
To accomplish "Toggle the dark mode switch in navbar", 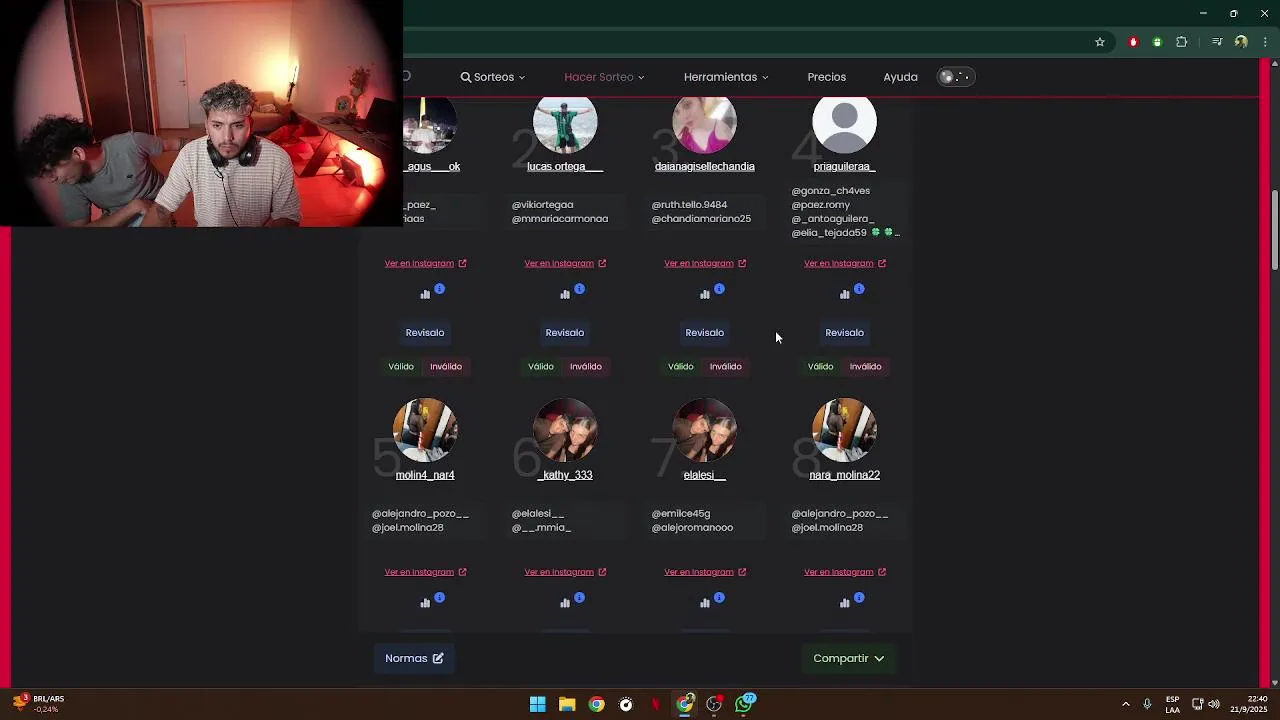I will [956, 77].
